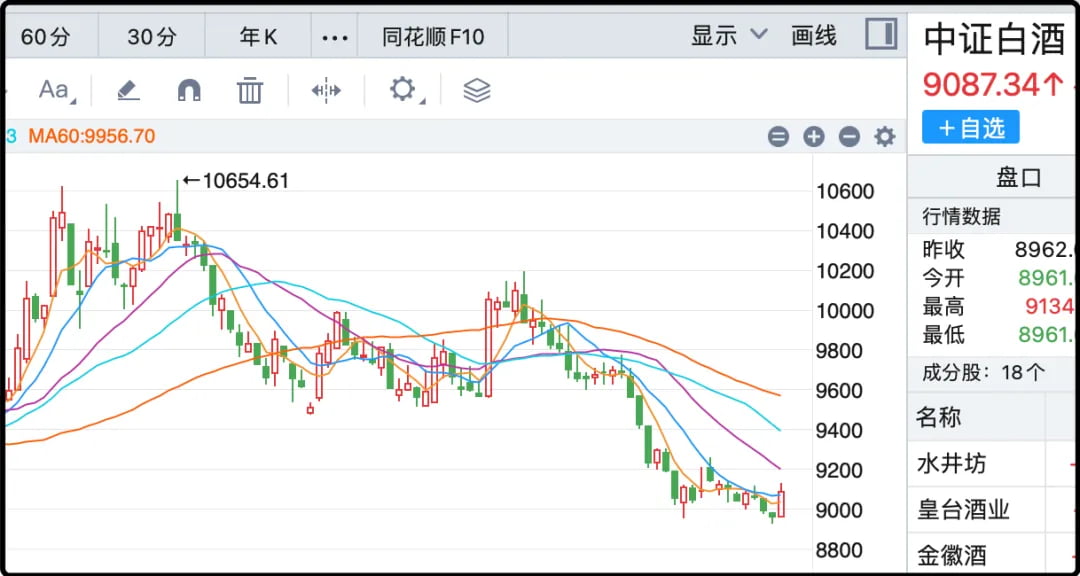
Task: Click the 行情数据 section header
Action: point(961,217)
